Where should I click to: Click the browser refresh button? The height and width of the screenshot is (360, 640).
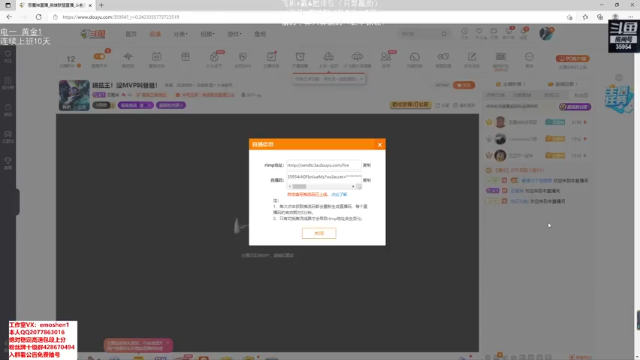[x=38, y=17]
